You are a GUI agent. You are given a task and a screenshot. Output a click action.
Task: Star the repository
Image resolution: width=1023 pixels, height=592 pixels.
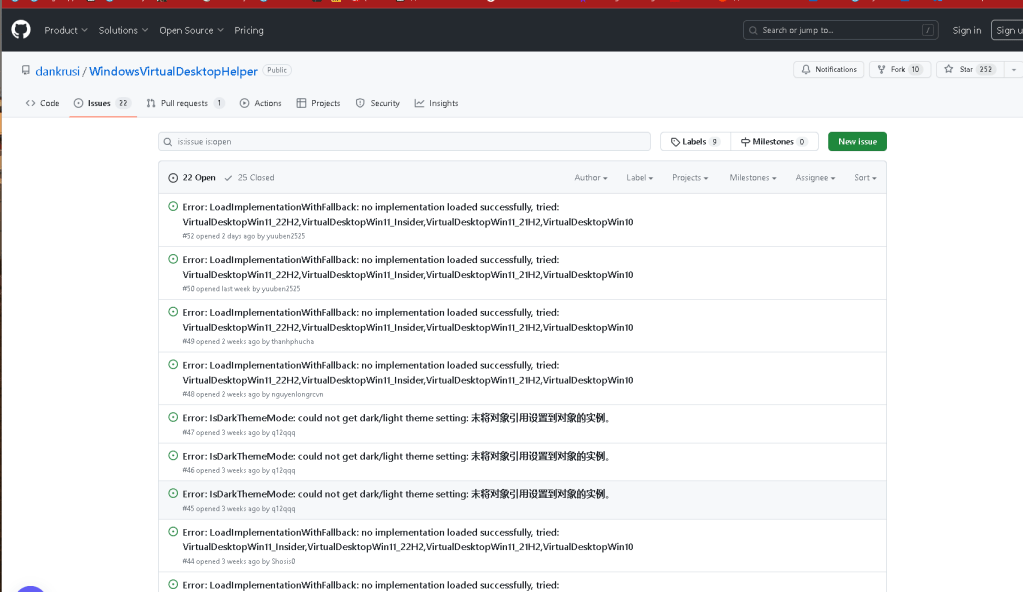tap(969, 69)
